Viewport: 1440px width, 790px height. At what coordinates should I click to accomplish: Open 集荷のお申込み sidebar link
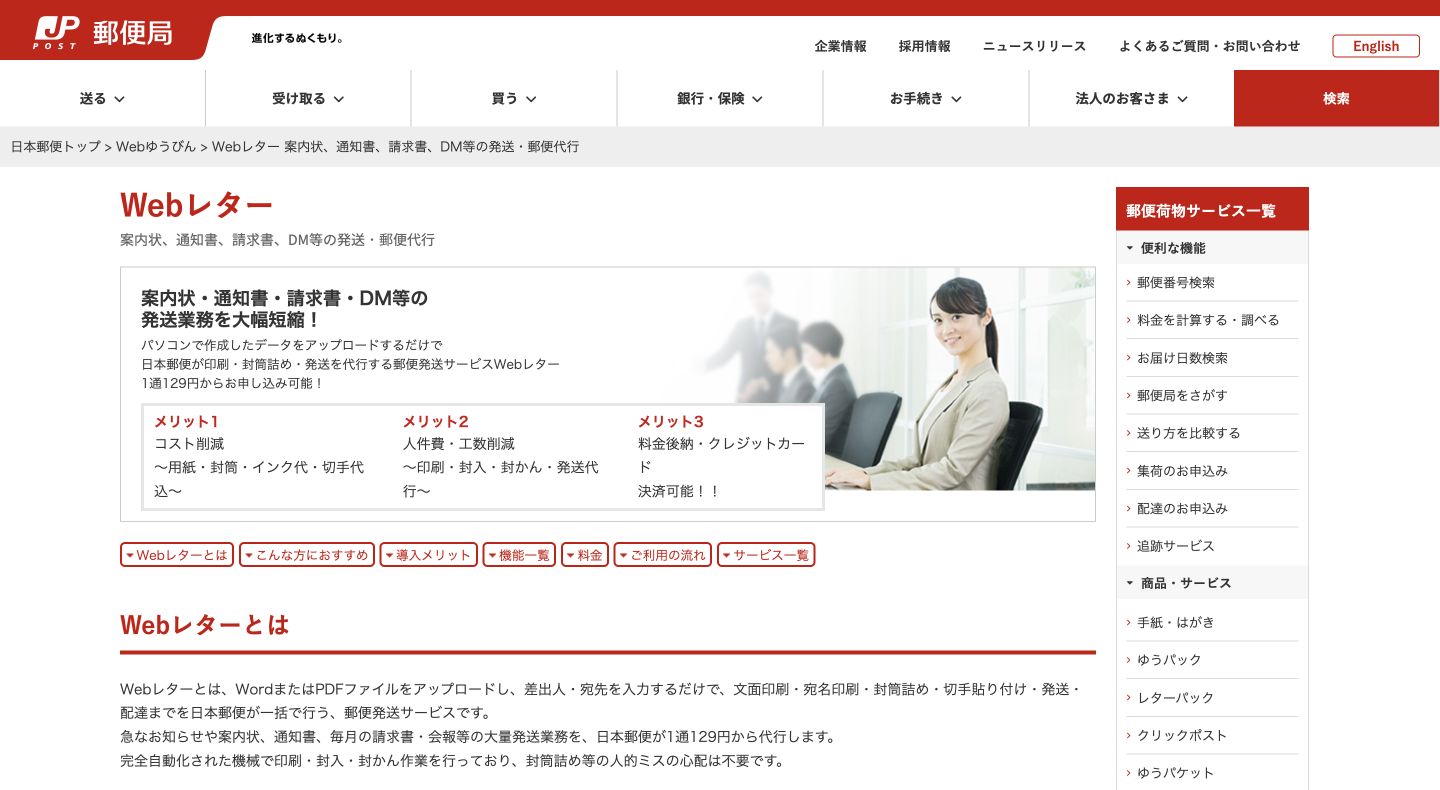tap(1182, 471)
